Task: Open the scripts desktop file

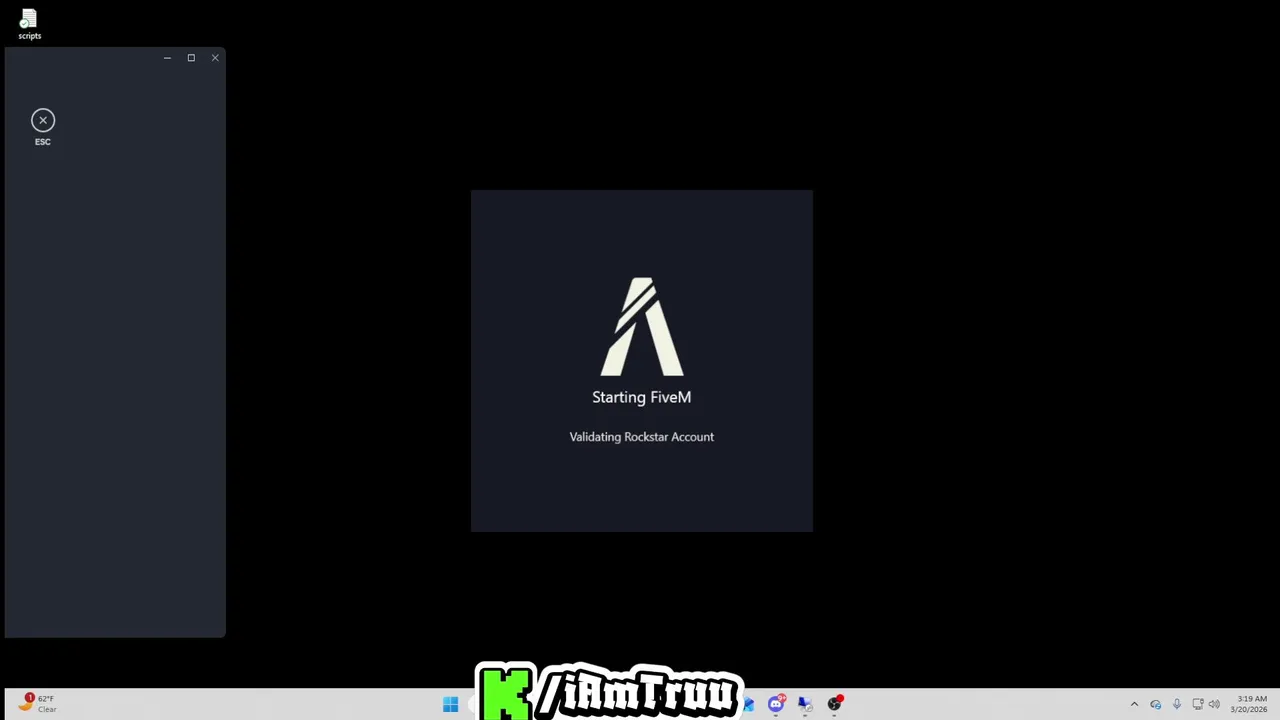Action: pyautogui.click(x=29, y=25)
